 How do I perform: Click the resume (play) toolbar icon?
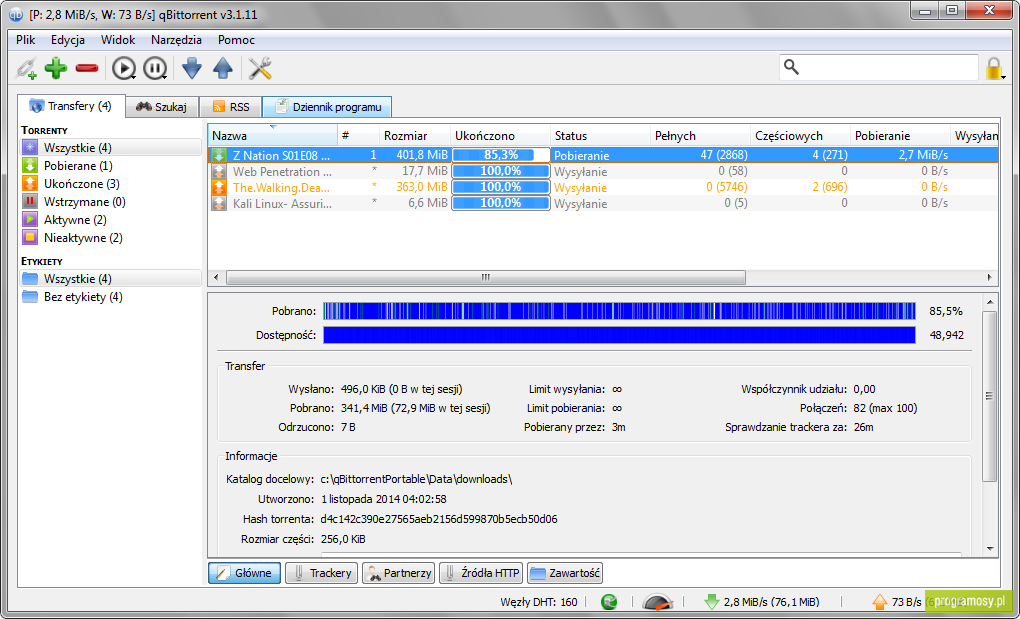[124, 68]
